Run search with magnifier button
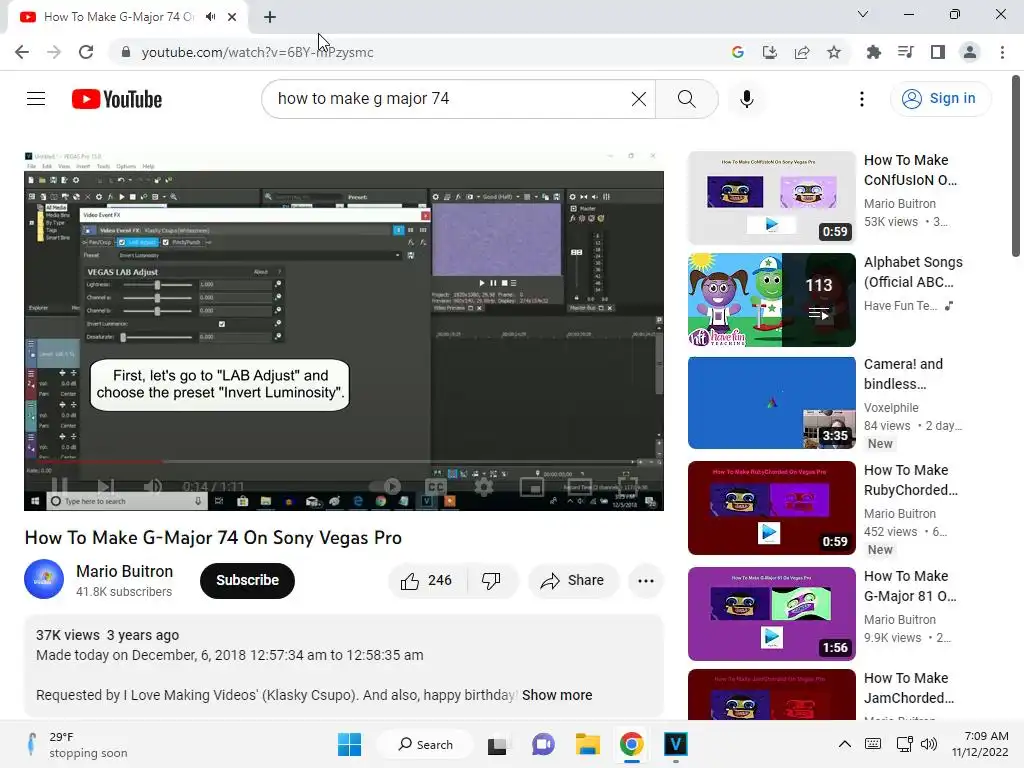 (x=686, y=99)
